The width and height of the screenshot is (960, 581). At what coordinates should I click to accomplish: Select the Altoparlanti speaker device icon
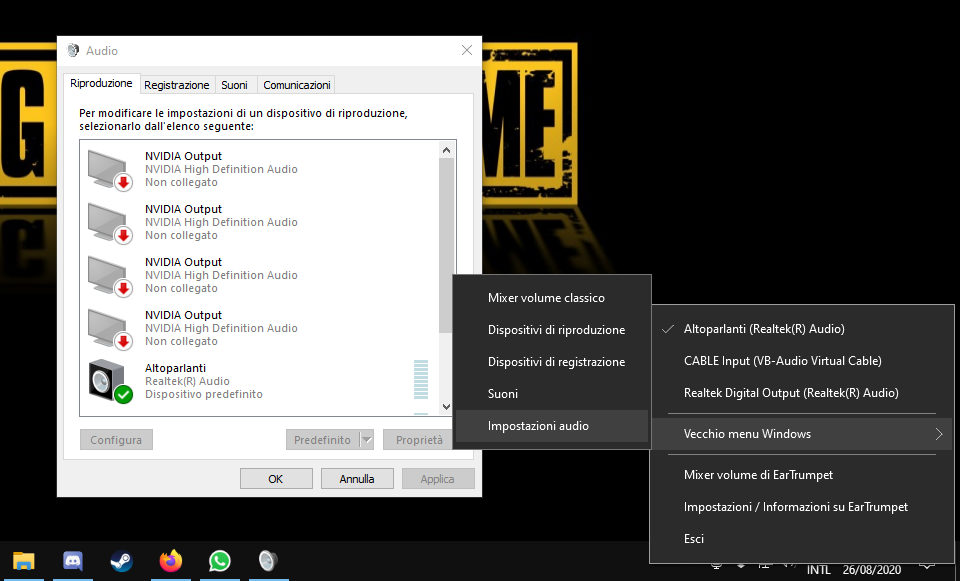tap(110, 381)
